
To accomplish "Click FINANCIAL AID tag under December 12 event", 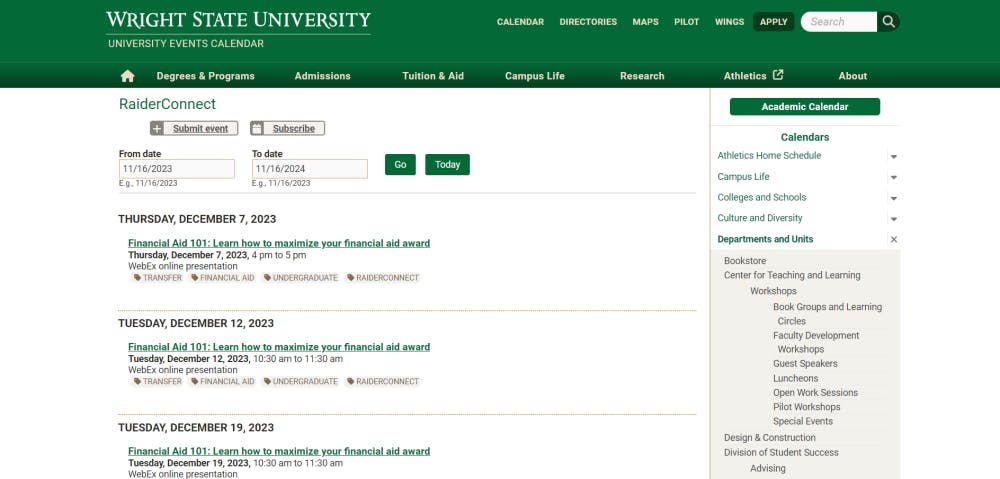I will pyautogui.click(x=223, y=381).
